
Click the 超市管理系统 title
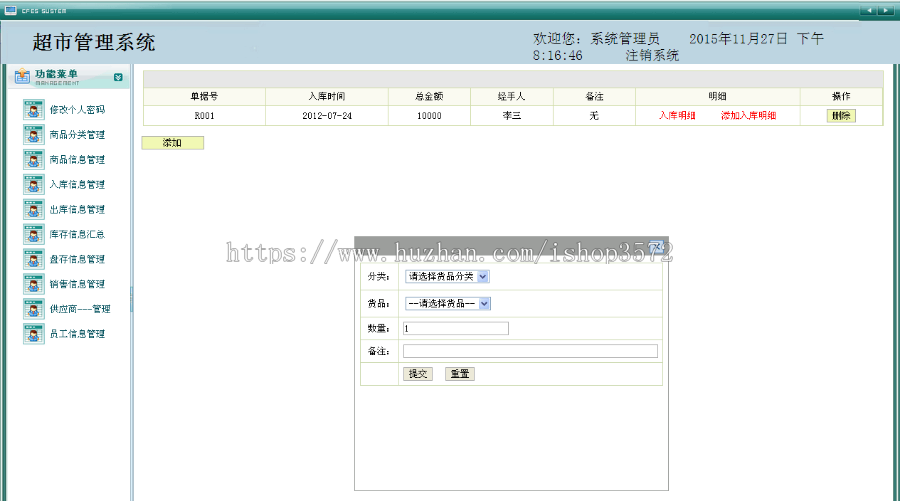(94, 42)
